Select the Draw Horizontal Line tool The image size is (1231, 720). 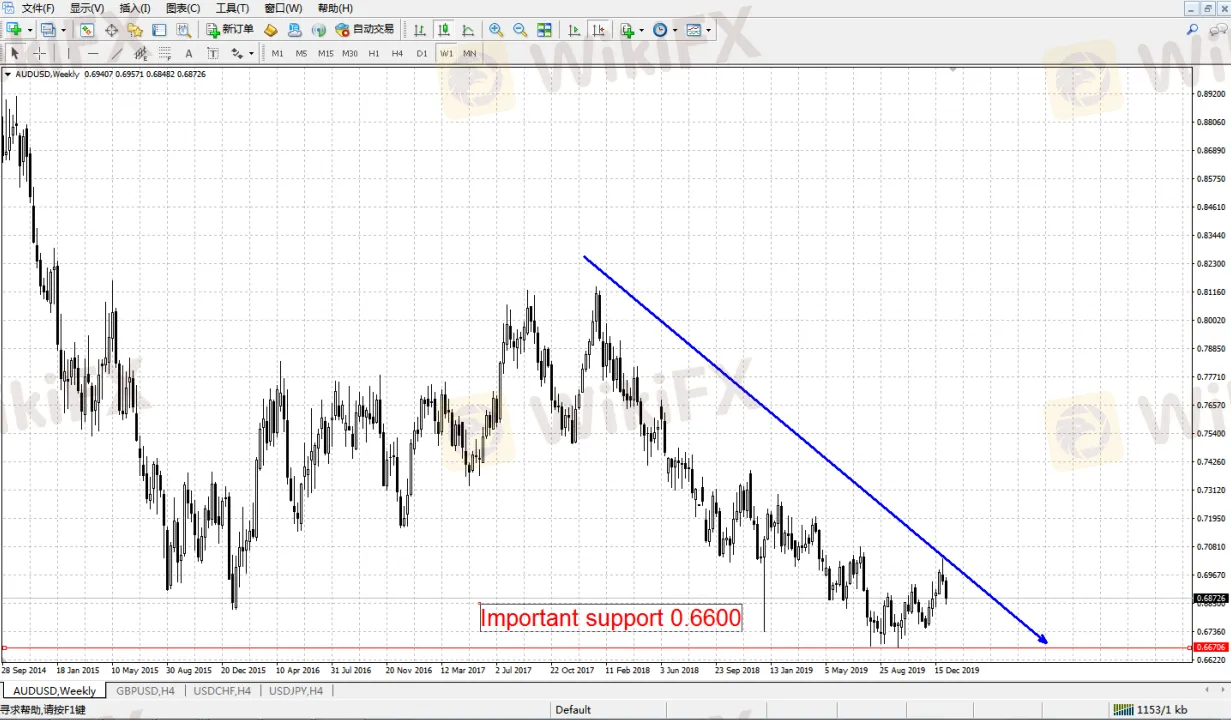(93, 53)
